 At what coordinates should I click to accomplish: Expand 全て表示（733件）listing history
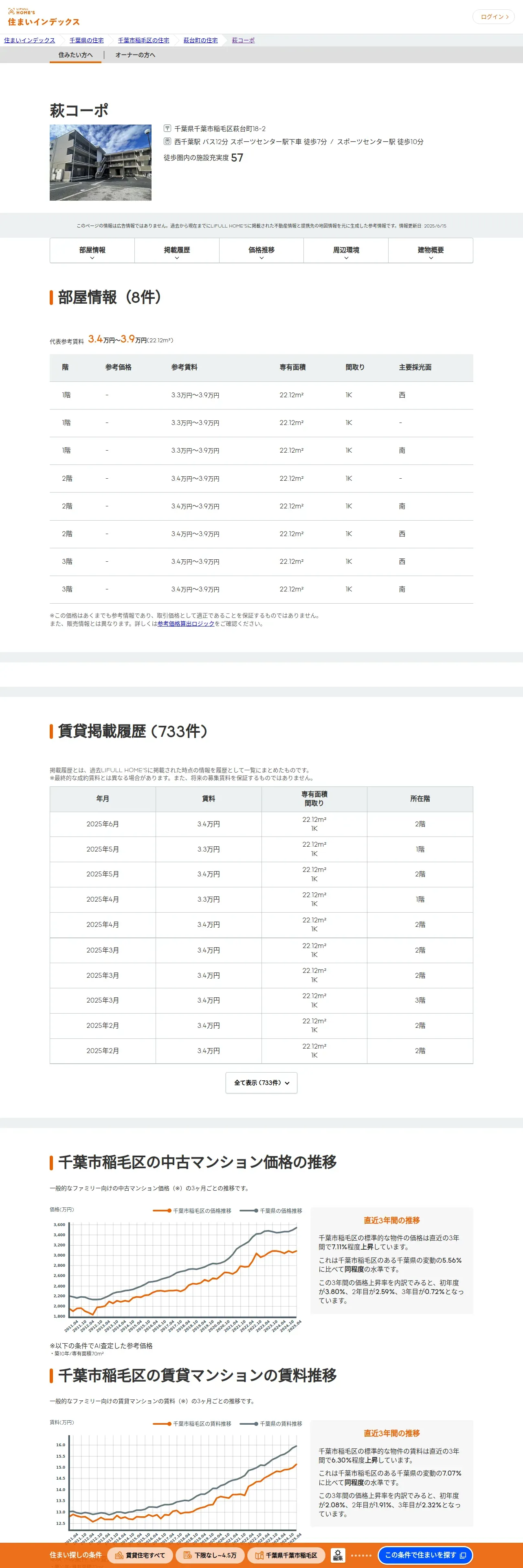click(x=261, y=1082)
